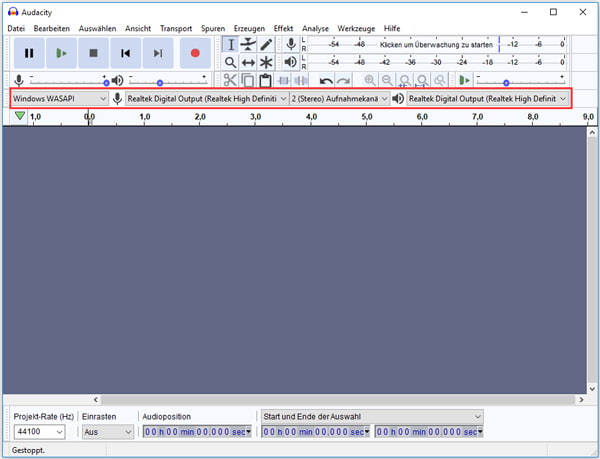600x459 pixels.
Task: Click the vertical scrollbar up arrow
Action: click(x=592, y=133)
